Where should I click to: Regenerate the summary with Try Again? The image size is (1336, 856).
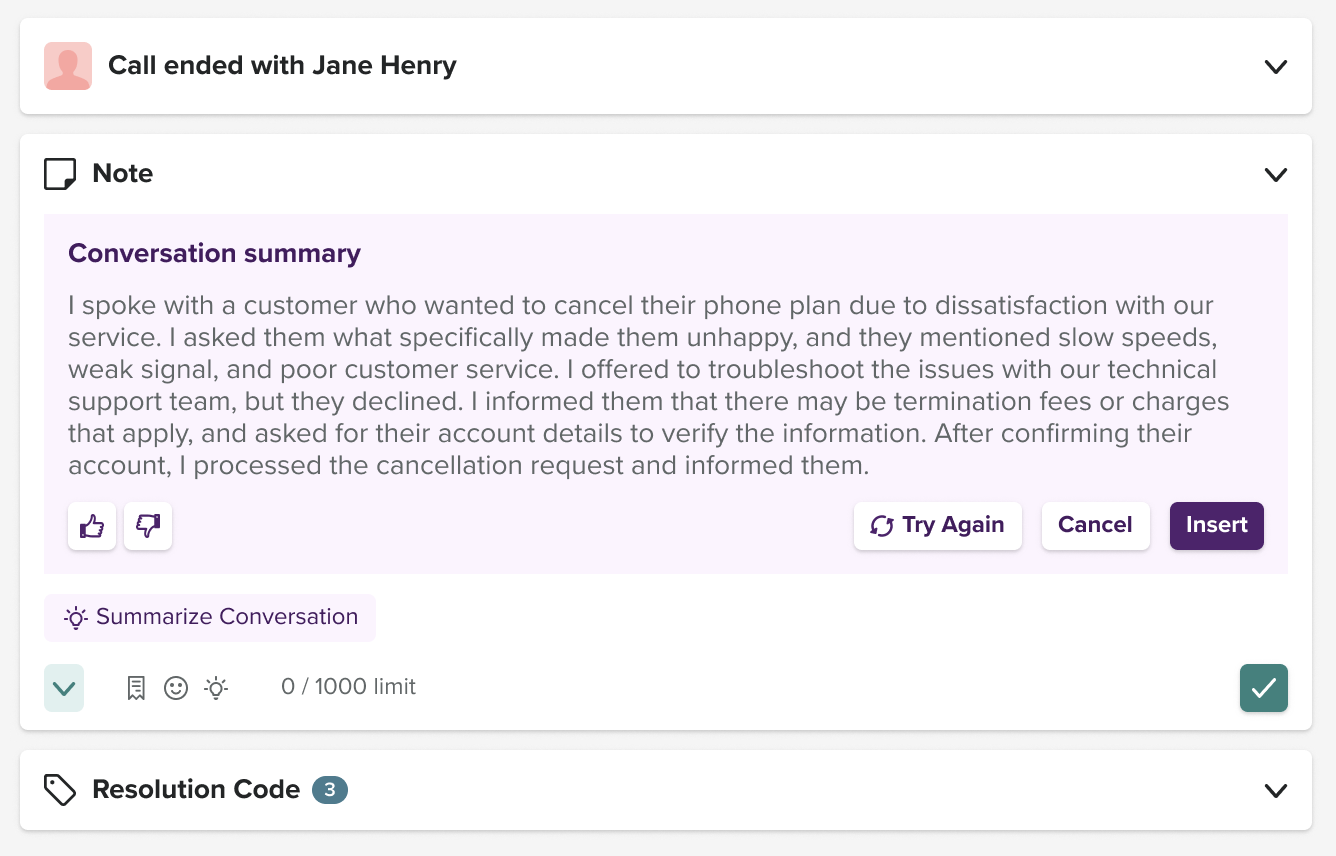(937, 525)
